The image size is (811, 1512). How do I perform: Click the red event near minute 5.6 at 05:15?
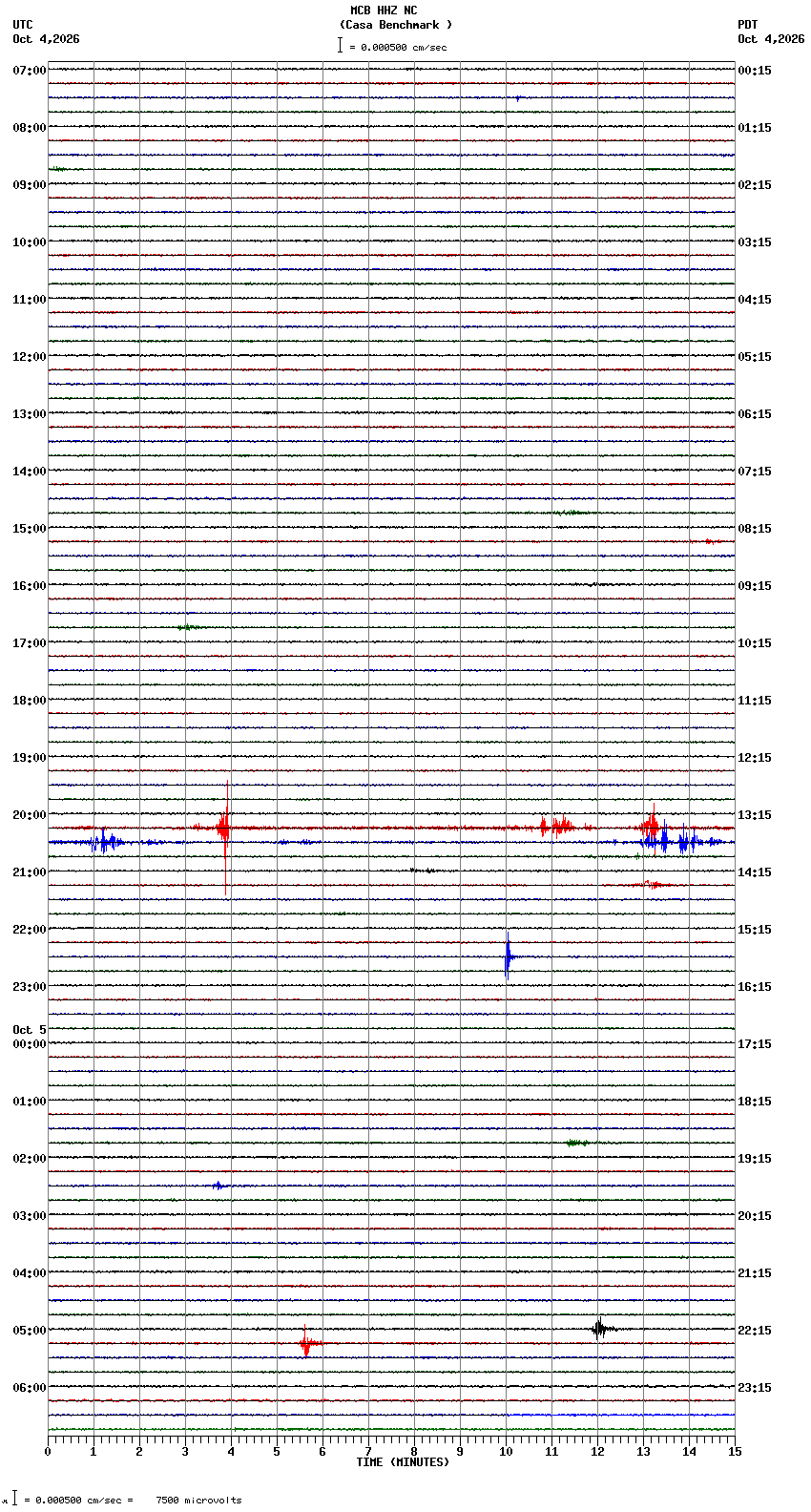306,1344
